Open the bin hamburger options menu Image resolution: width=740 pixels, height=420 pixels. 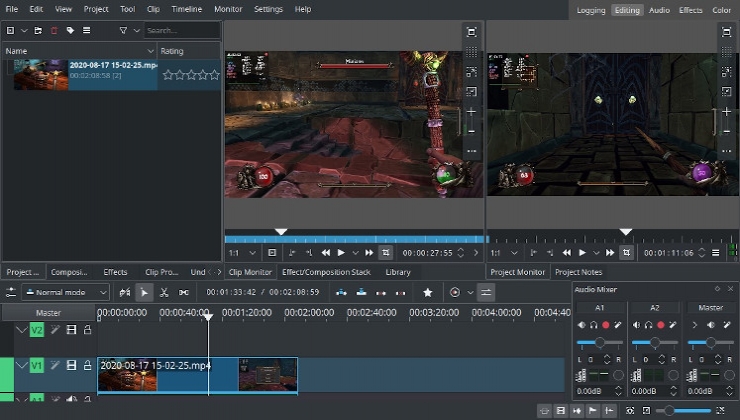click(x=86, y=30)
